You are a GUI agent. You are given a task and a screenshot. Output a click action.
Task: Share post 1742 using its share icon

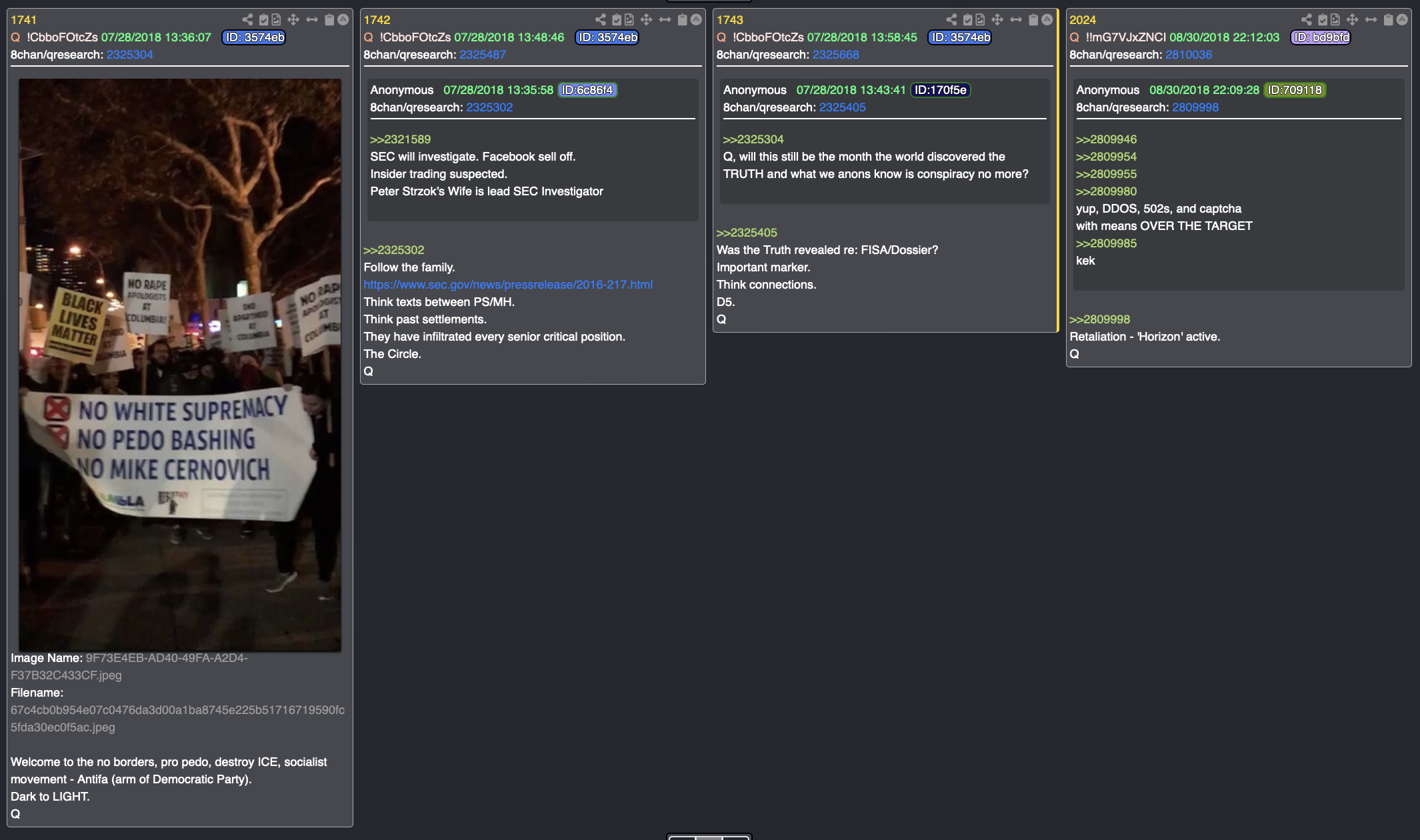click(x=601, y=20)
